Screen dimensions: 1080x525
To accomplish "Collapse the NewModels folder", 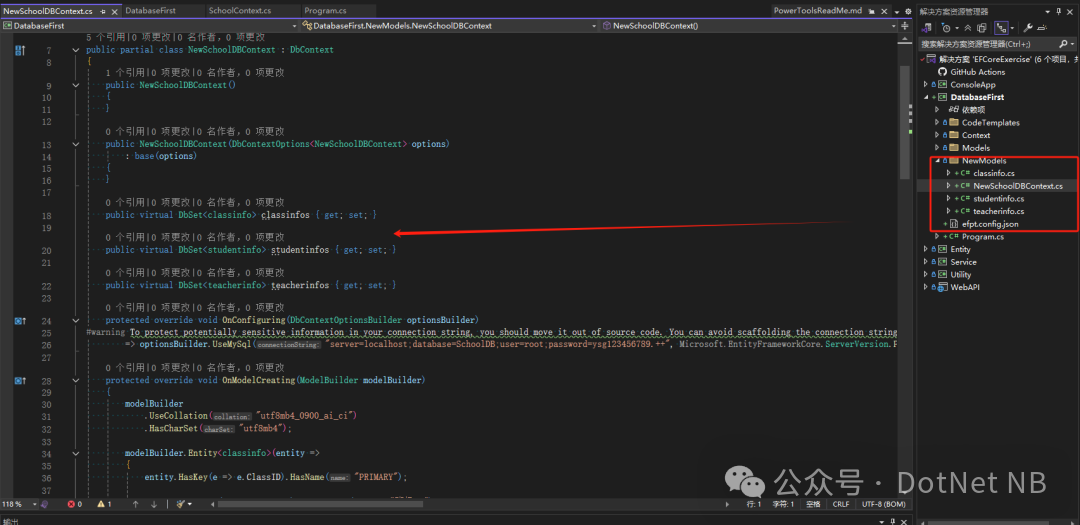I will click(937, 161).
